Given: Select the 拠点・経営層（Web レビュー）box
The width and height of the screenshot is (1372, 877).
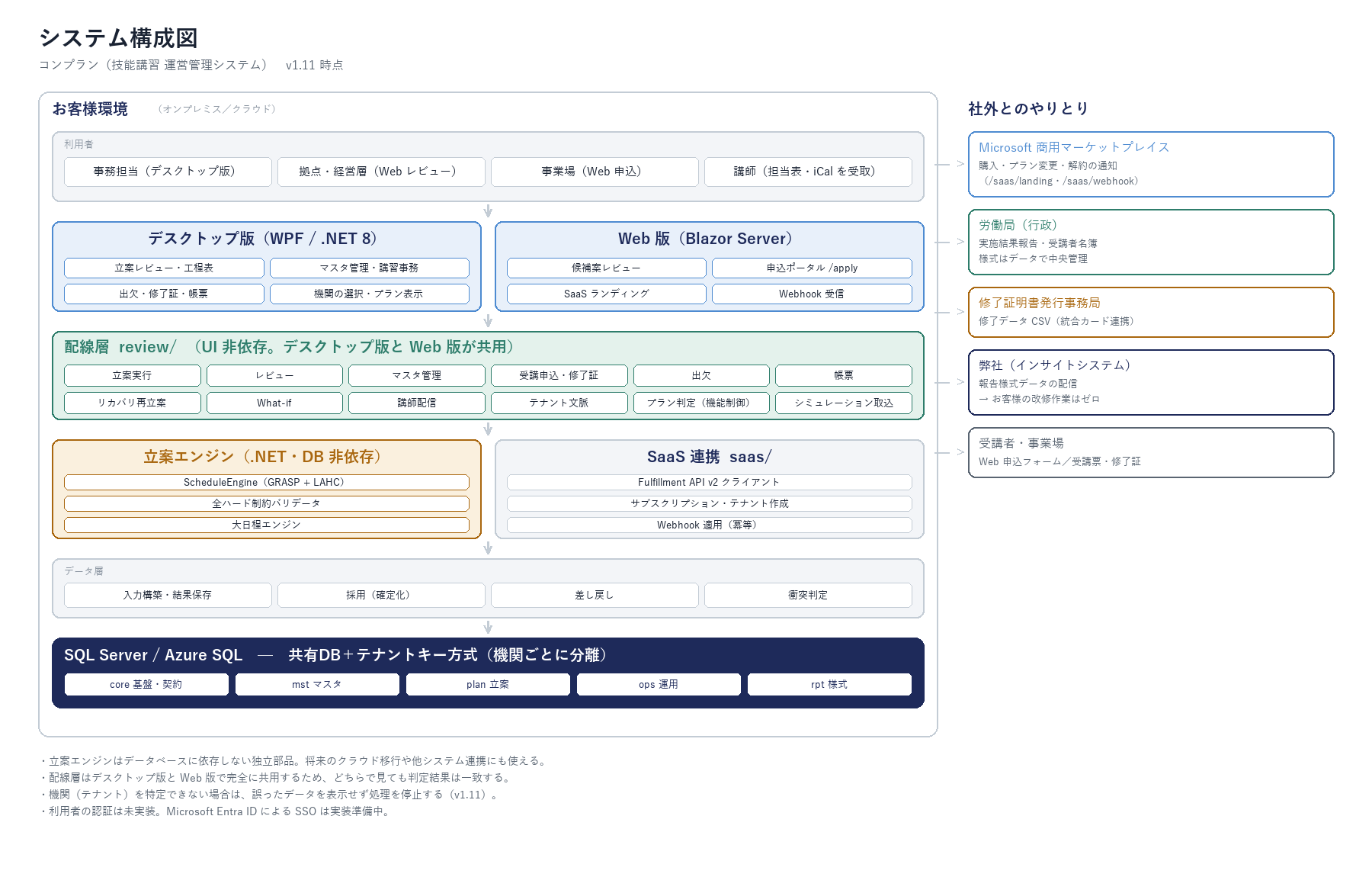Looking at the screenshot, I should coord(381,172).
